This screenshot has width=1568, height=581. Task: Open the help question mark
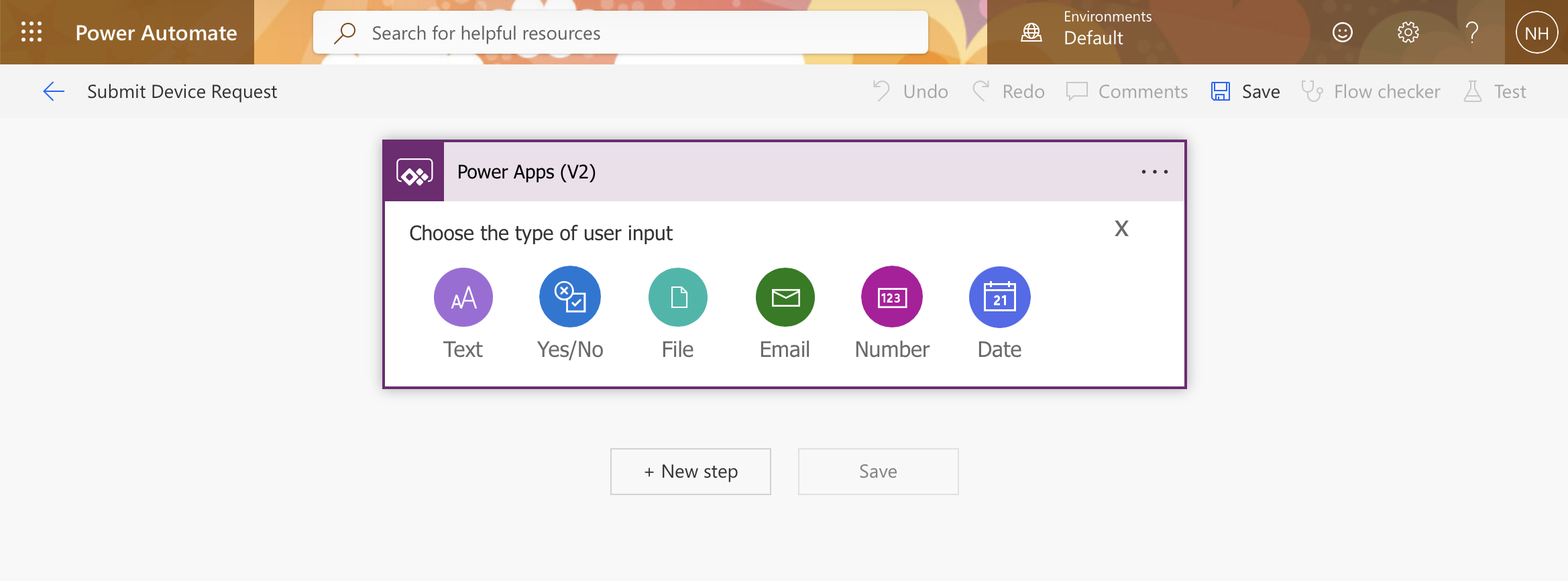click(1472, 32)
